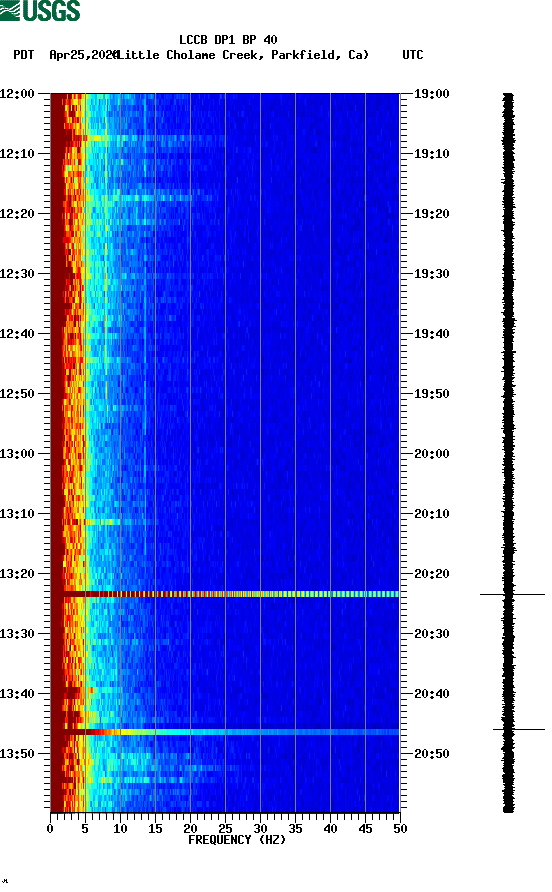Click the 12:10 PDT time label
Image resolution: width=552 pixels, height=892 pixels.
18,154
